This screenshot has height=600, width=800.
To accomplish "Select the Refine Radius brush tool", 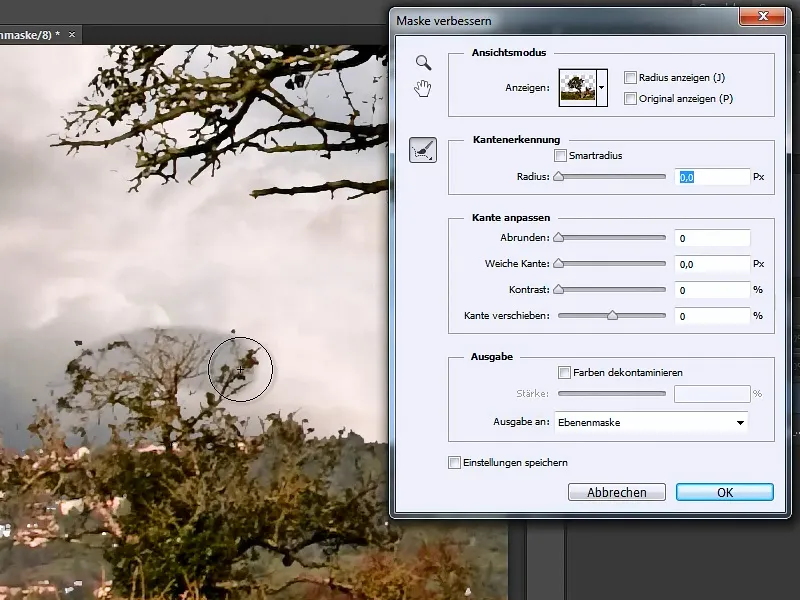I will 422,150.
